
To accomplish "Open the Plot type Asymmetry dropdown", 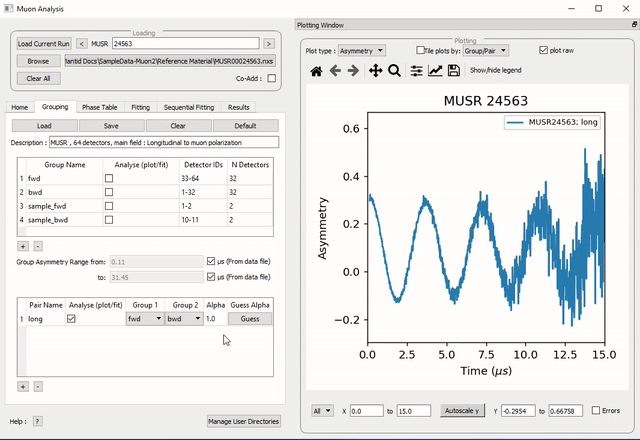I will pyautogui.click(x=361, y=50).
